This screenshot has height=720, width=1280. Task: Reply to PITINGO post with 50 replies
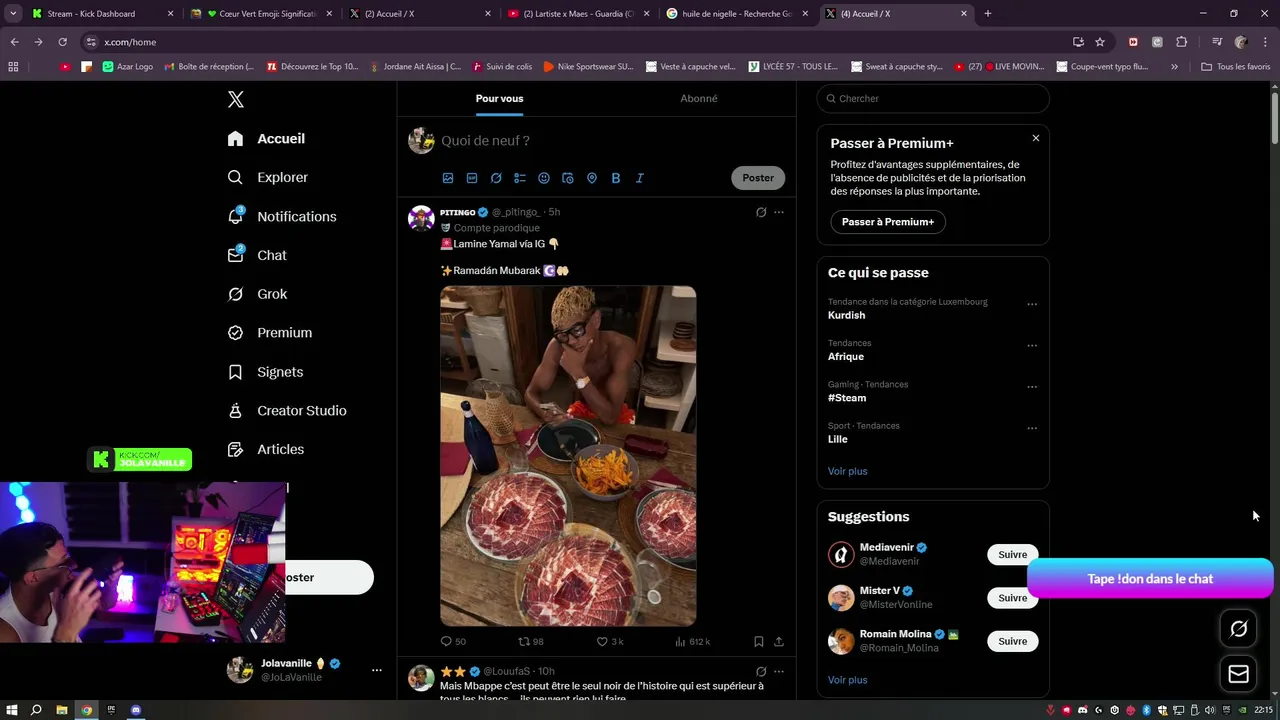pyautogui.click(x=454, y=642)
